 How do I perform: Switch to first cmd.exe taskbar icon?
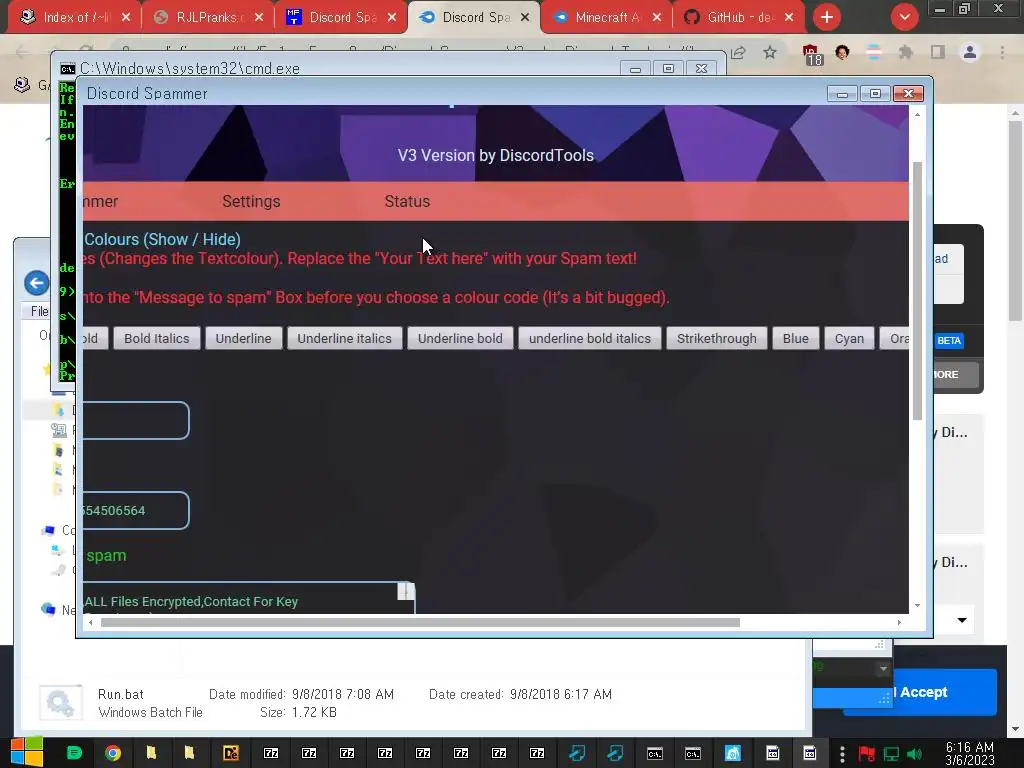click(x=654, y=754)
